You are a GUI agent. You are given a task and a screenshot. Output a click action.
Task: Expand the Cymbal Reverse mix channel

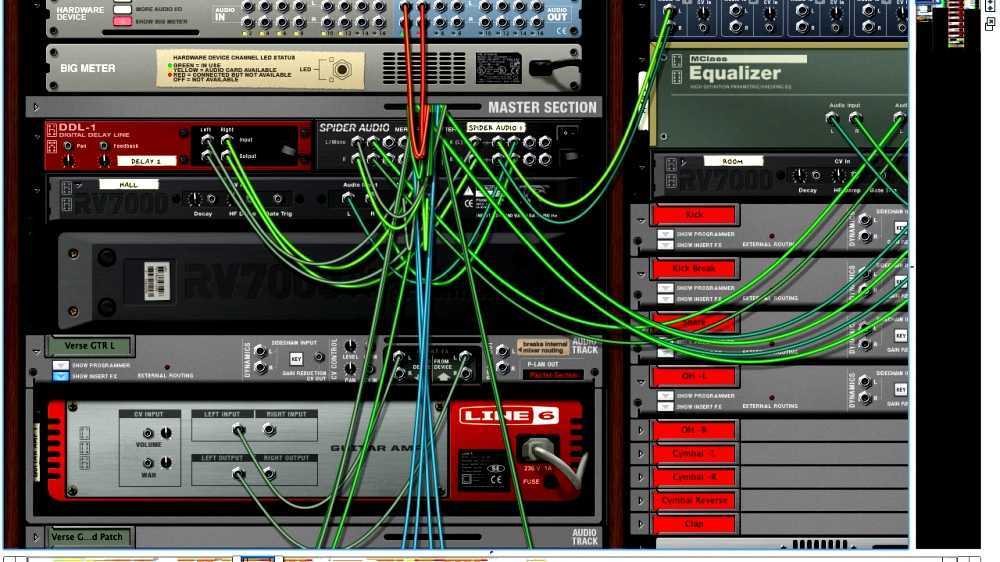(640, 501)
